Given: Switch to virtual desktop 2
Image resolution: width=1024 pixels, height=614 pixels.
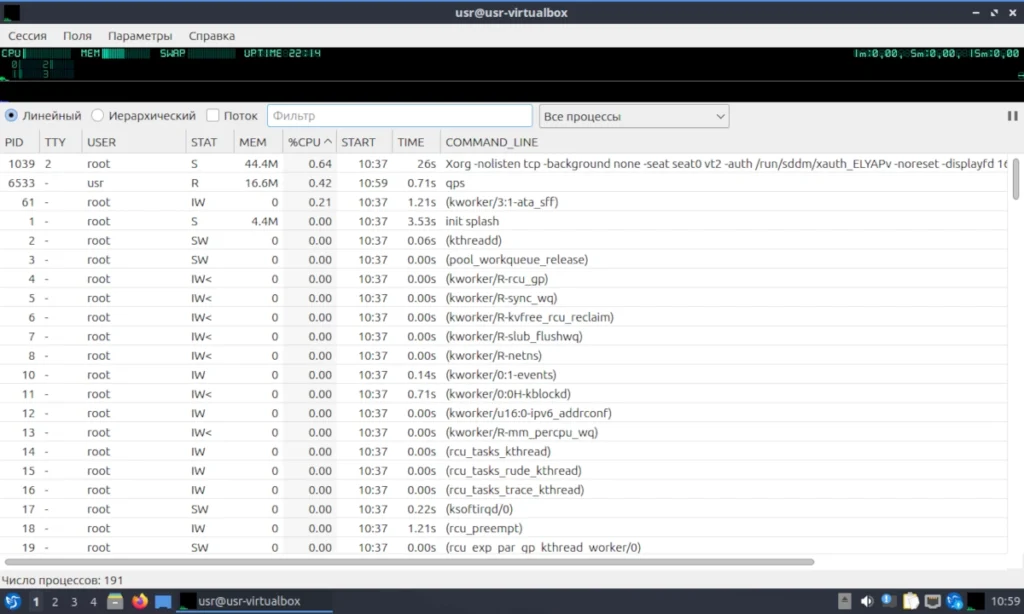Looking at the screenshot, I should coord(55,602).
